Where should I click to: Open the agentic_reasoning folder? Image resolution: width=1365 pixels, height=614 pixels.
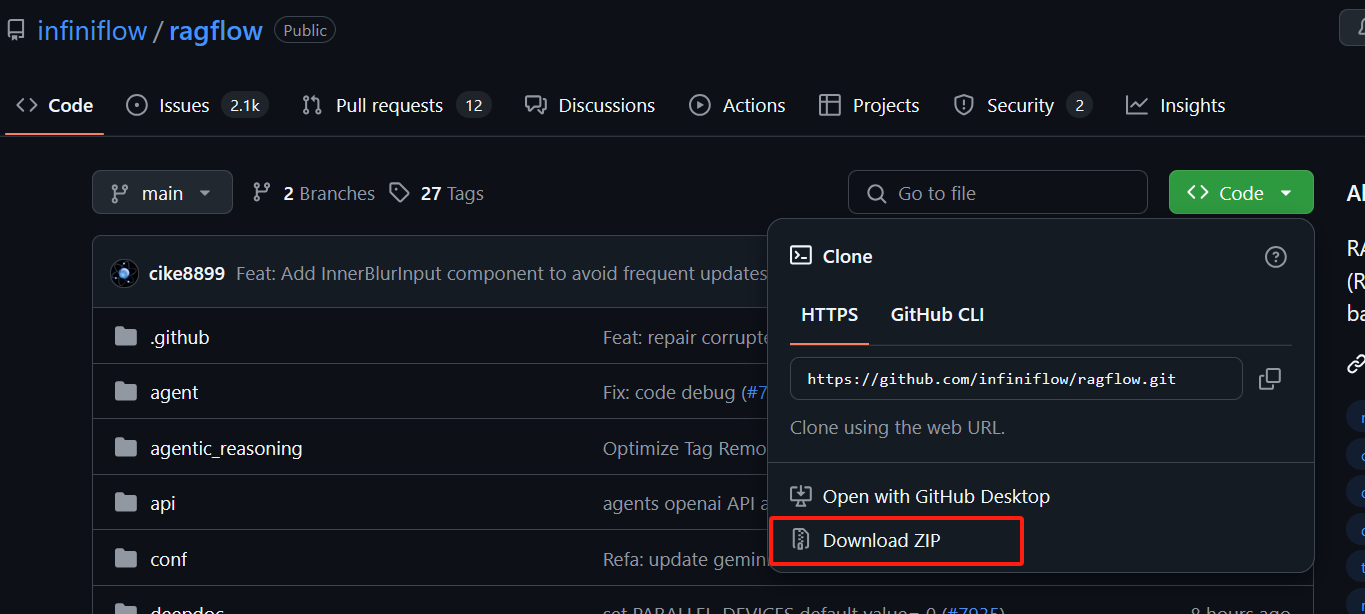(226, 448)
